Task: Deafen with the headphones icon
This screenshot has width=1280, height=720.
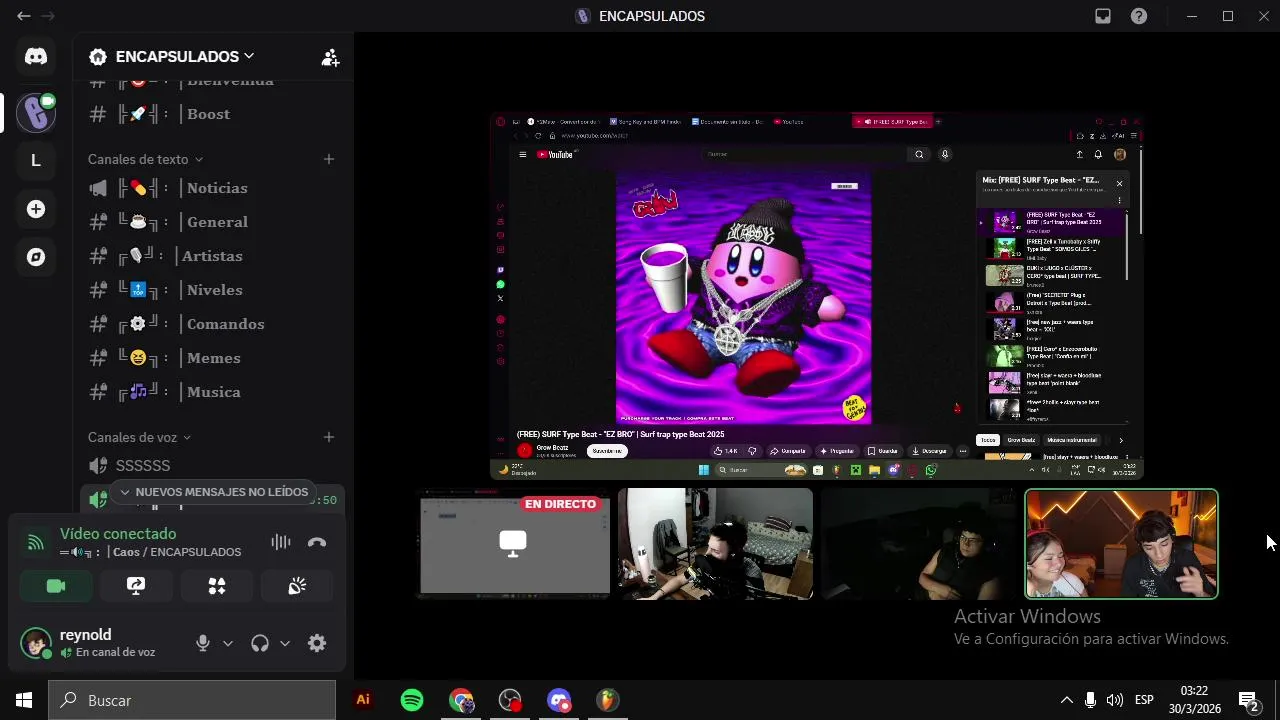Action: tap(260, 643)
